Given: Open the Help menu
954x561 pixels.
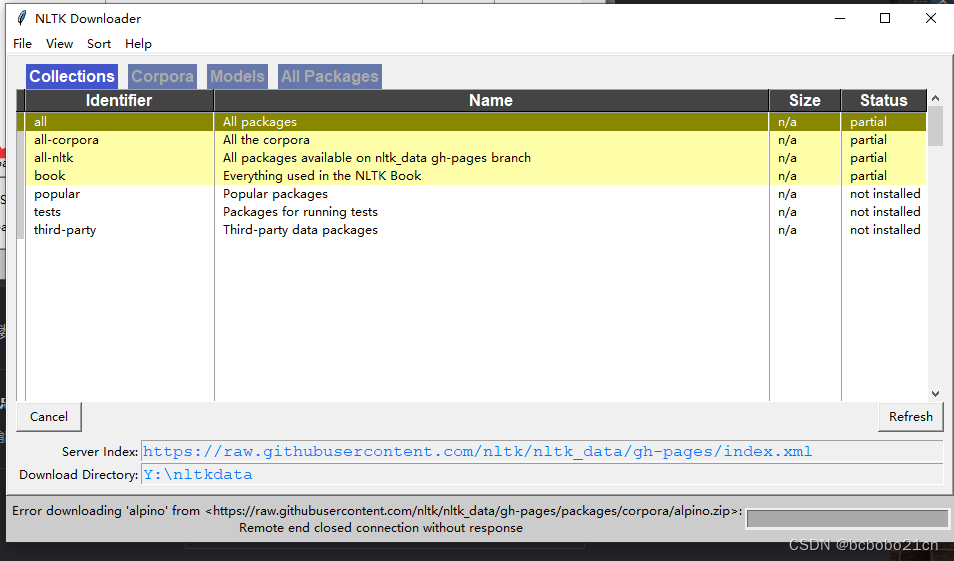Looking at the screenshot, I should 138,44.
